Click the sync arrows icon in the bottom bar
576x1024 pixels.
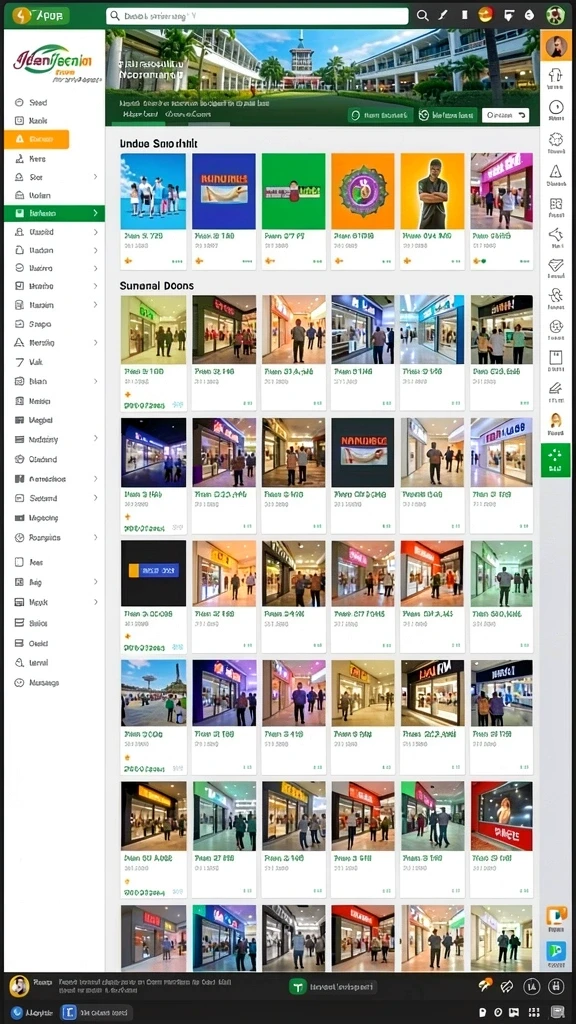(508, 987)
